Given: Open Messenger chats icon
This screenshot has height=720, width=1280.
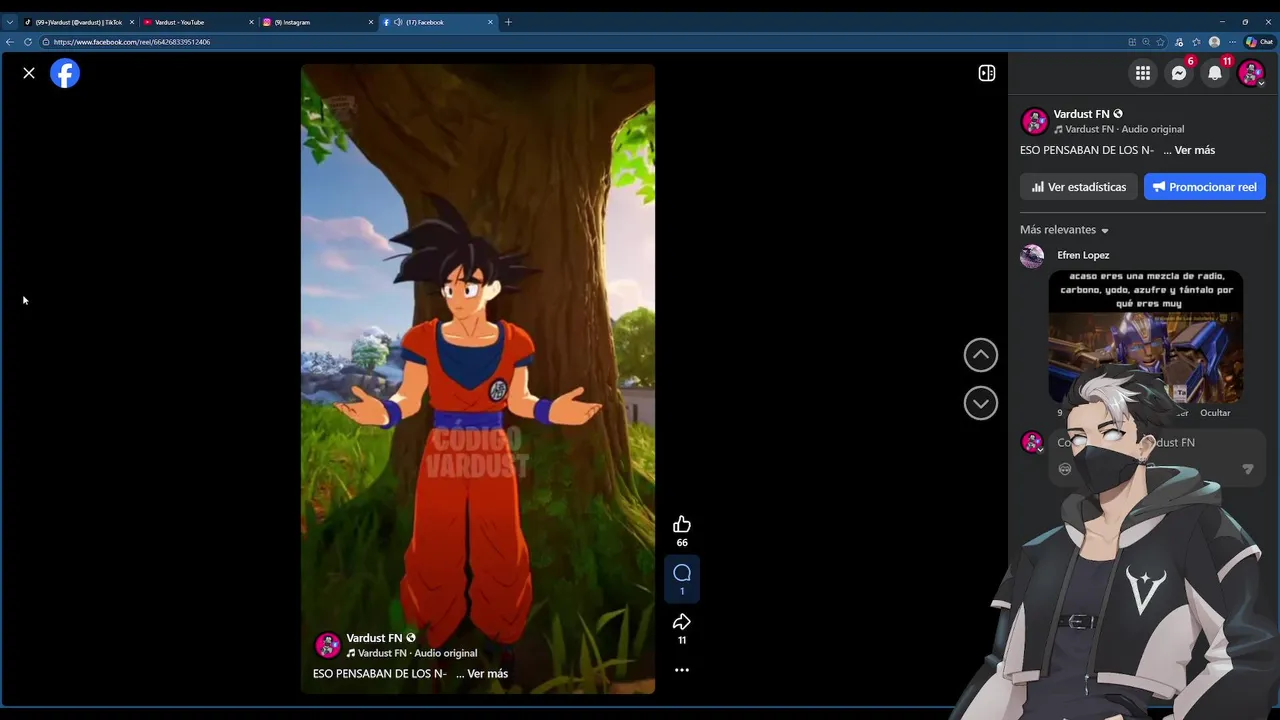Looking at the screenshot, I should tap(1179, 73).
